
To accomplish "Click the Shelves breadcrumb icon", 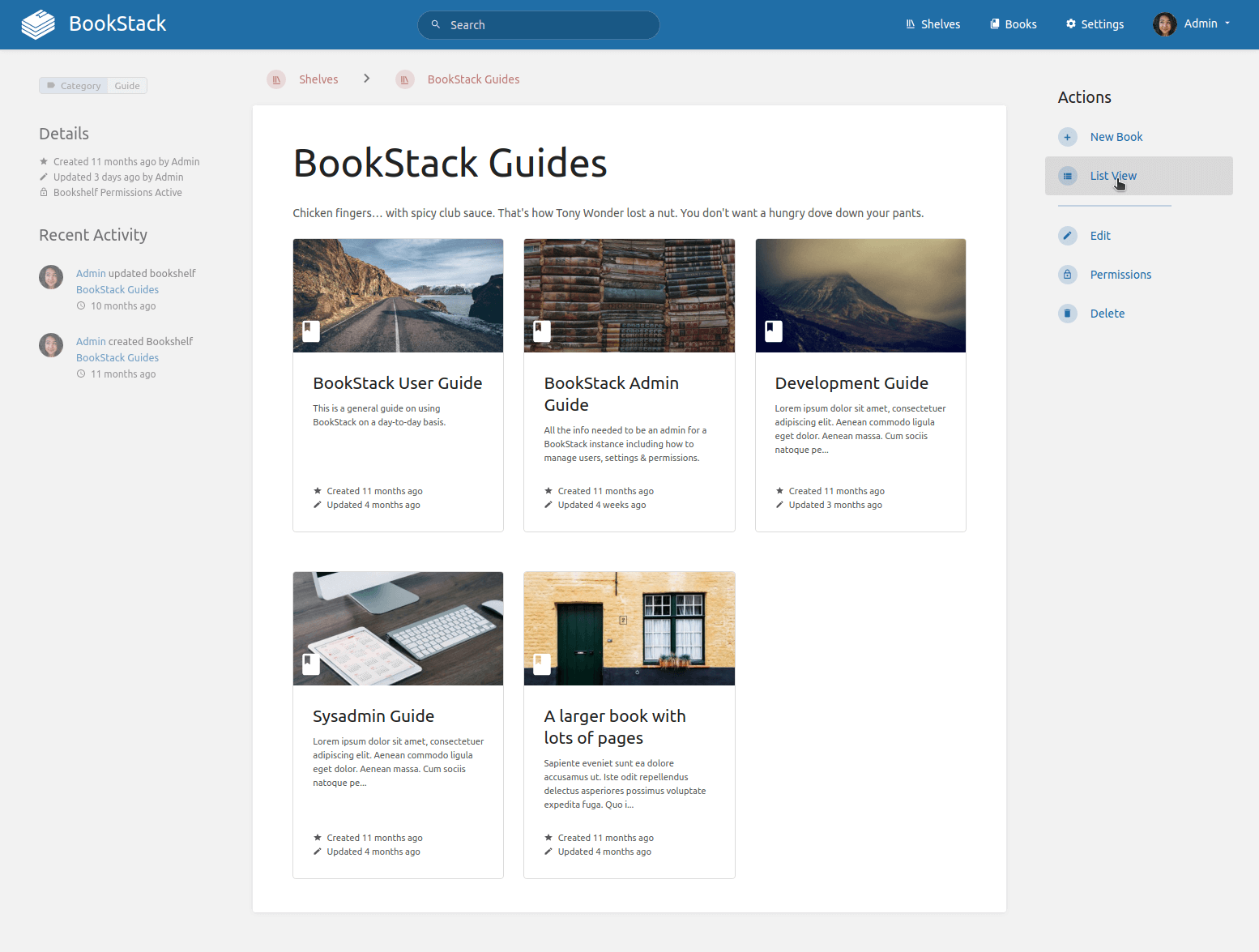I will [x=276, y=79].
